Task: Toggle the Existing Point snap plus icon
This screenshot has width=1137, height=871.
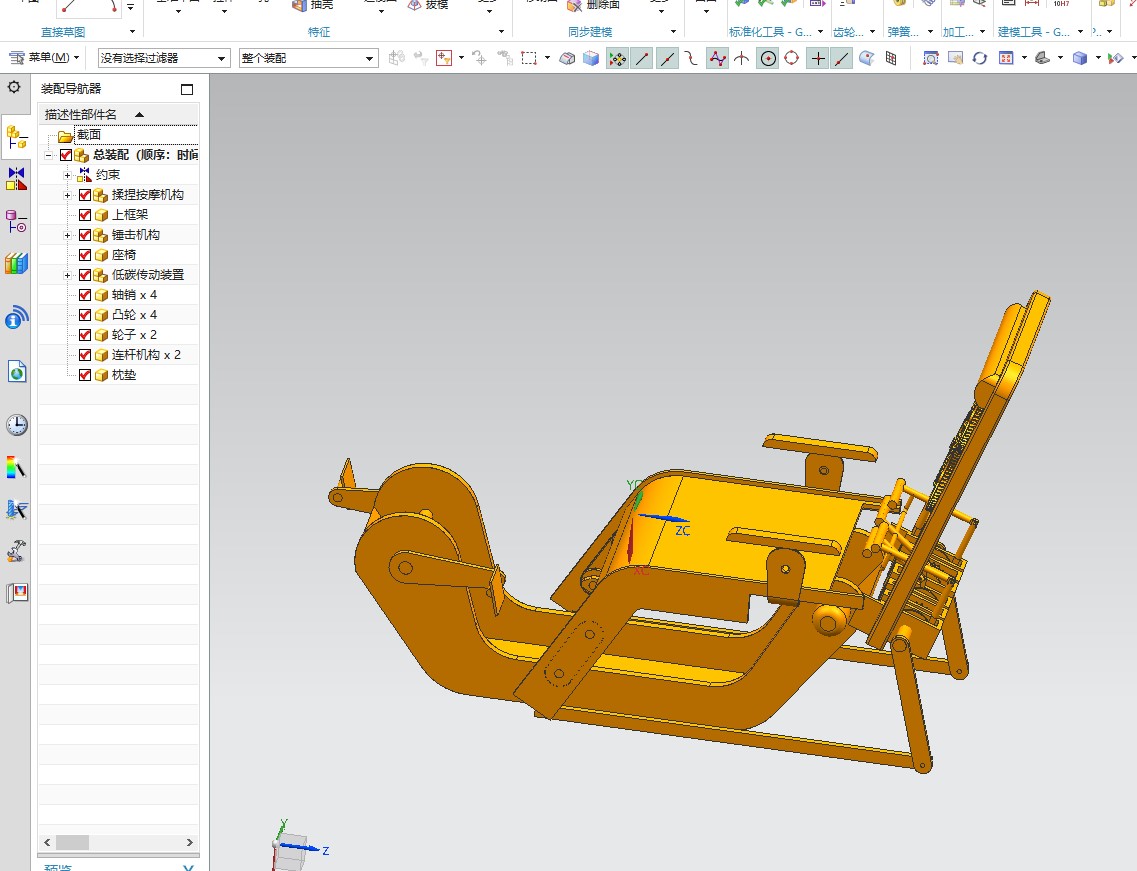Action: [x=817, y=59]
